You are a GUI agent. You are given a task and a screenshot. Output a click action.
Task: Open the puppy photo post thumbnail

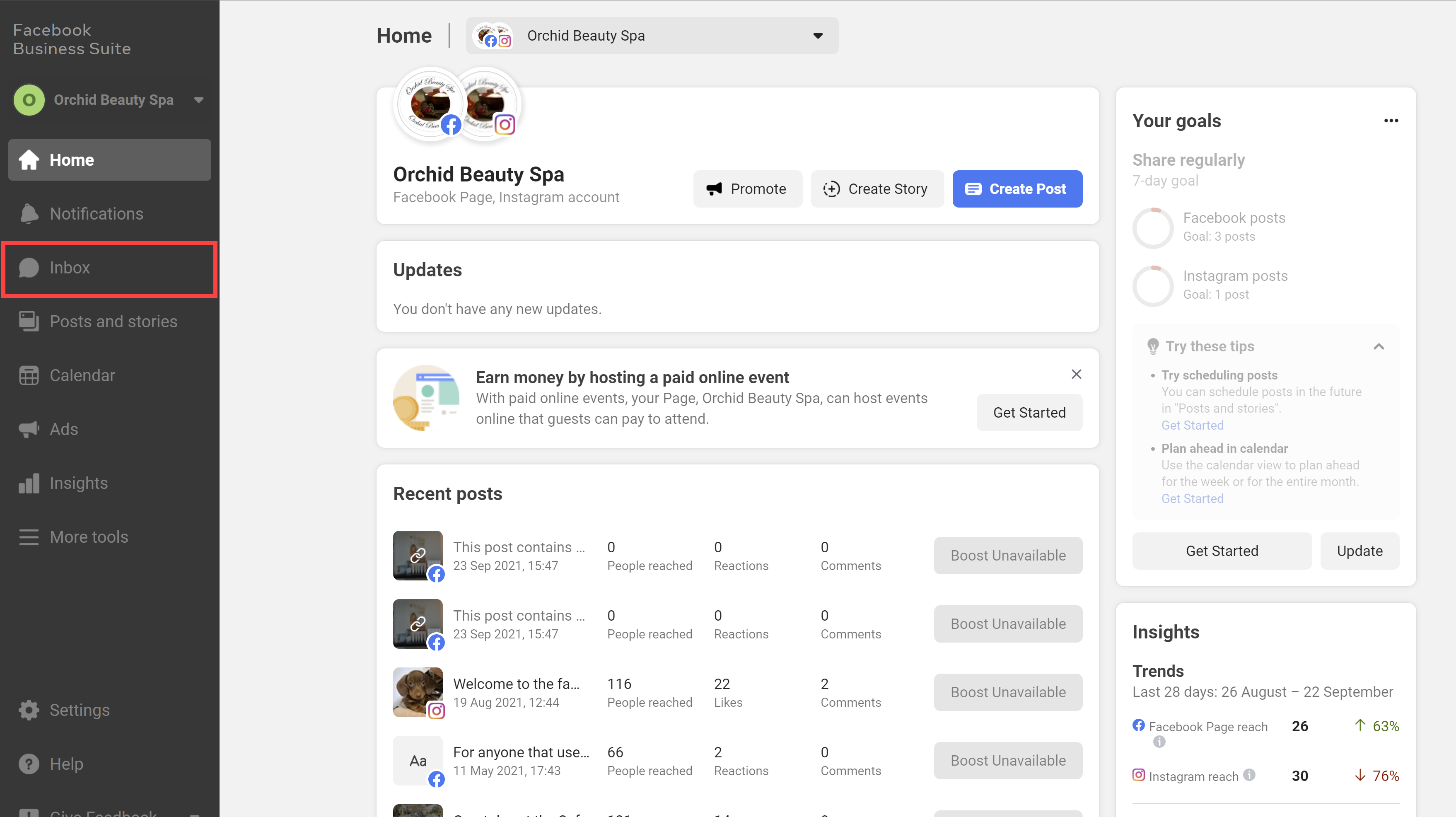point(418,692)
